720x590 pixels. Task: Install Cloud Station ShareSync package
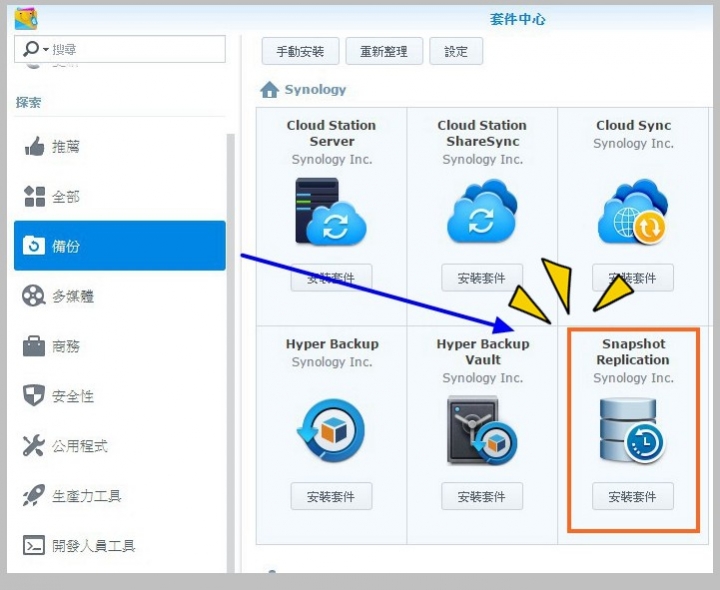pos(482,278)
